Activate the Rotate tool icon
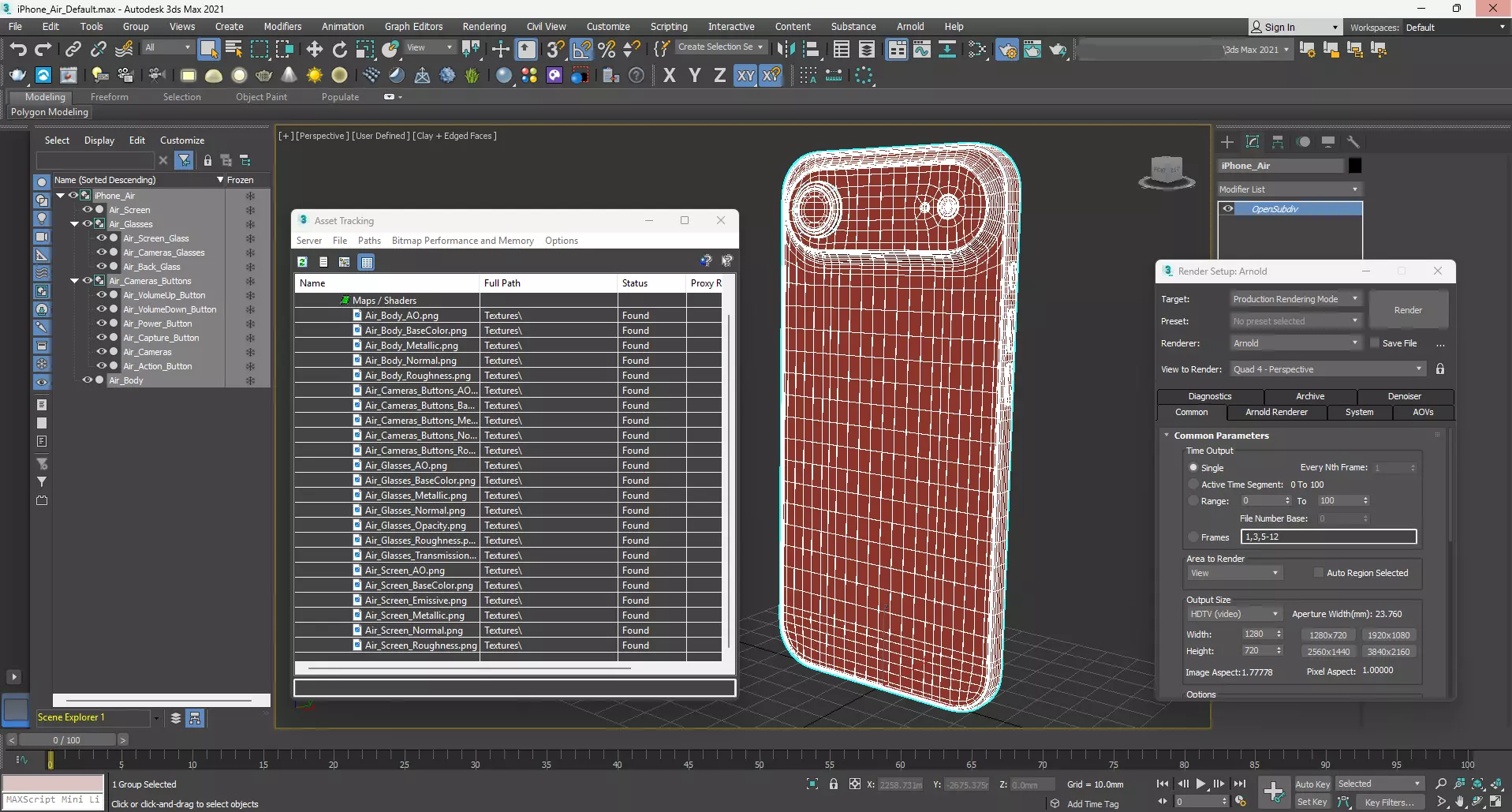Screen dimensions: 1512x812 339,49
